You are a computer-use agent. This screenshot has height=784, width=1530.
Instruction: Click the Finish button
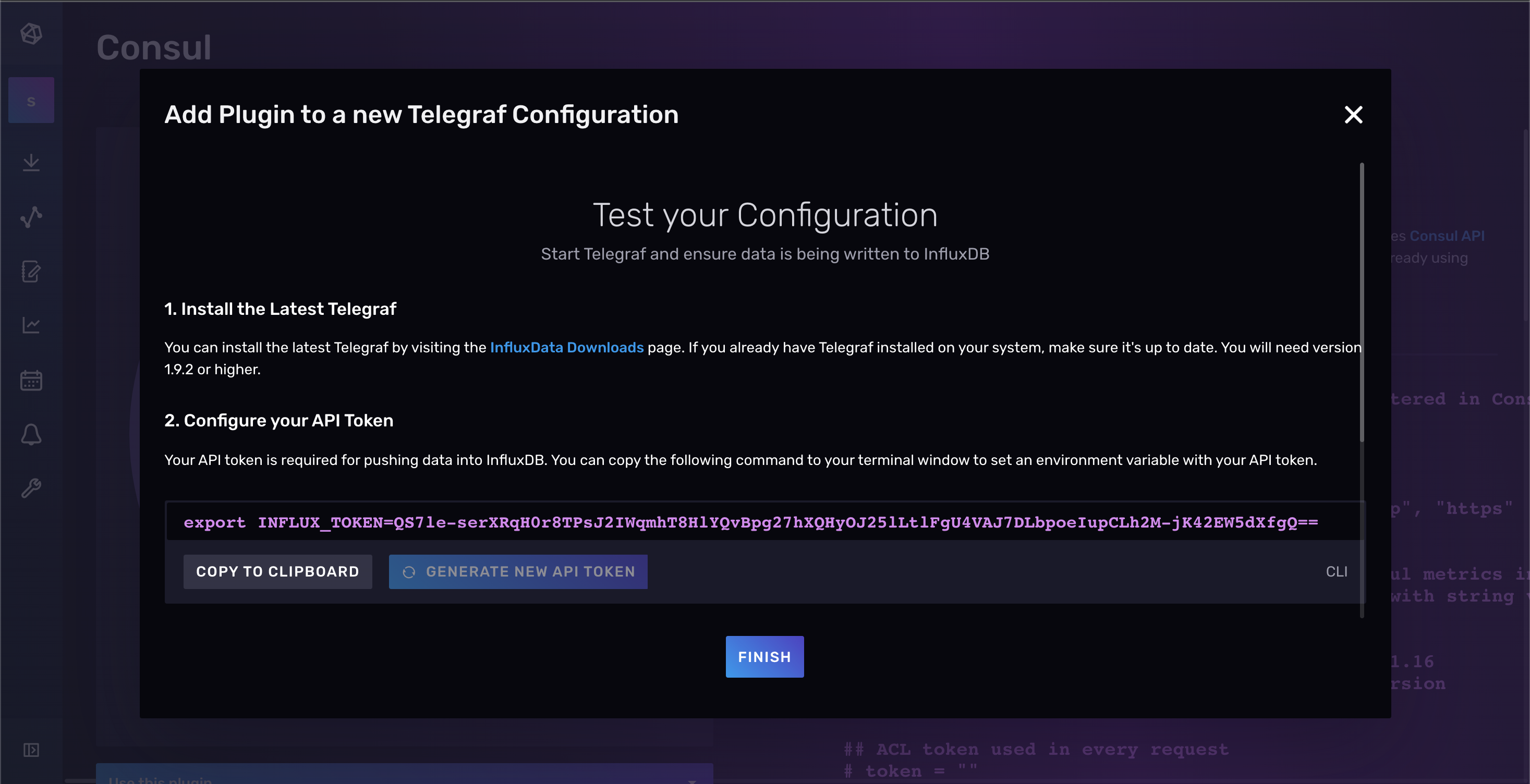pyautogui.click(x=764, y=656)
